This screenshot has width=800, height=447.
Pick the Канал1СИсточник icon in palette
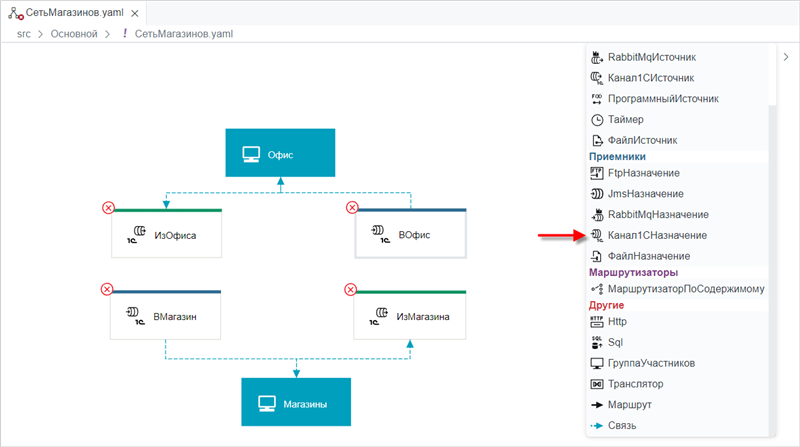point(596,78)
